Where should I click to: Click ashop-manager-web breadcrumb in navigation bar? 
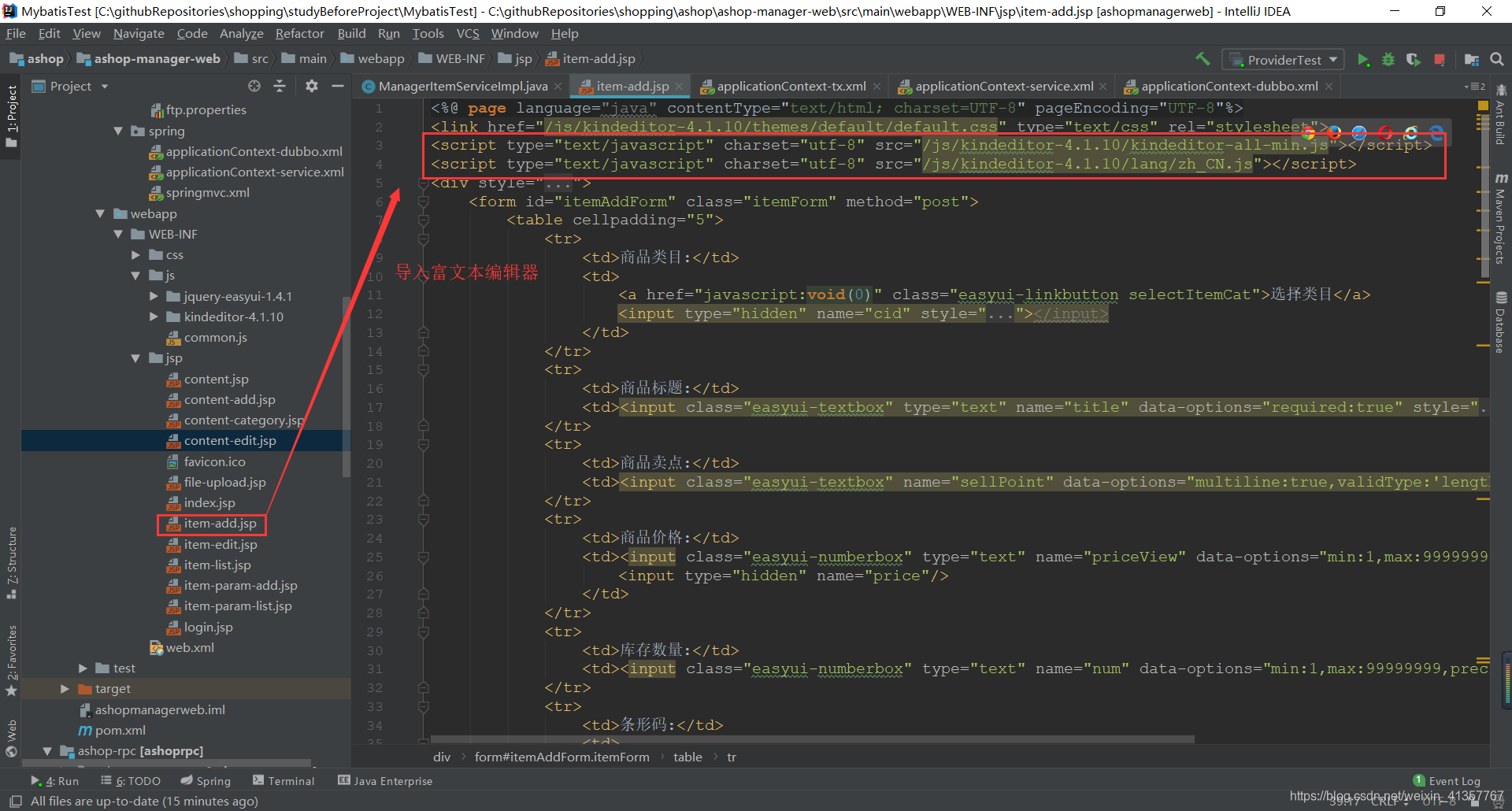pyautogui.click(x=149, y=59)
